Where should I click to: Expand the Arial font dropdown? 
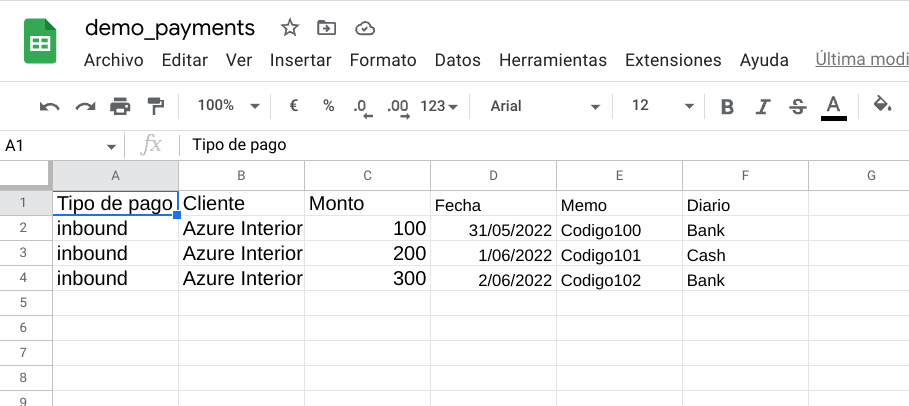click(x=544, y=106)
